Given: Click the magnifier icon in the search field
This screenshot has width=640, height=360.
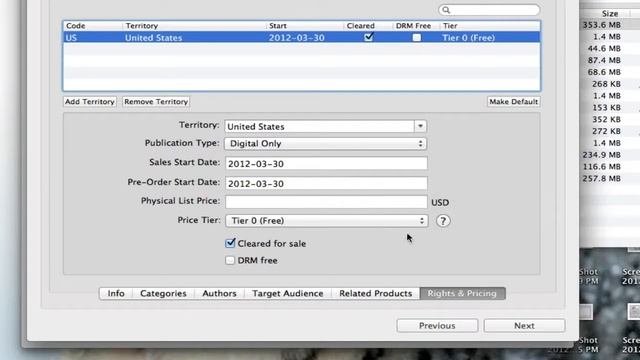Looking at the screenshot, I should tap(446, 10).
